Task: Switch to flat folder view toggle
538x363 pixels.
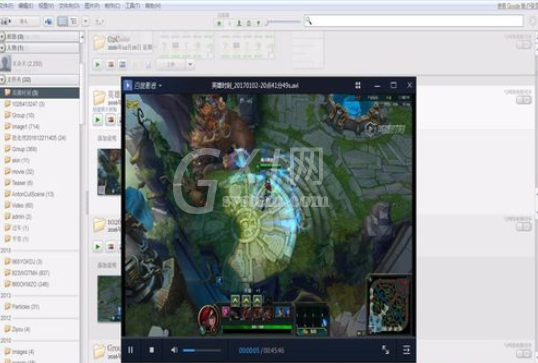Action: (63, 22)
